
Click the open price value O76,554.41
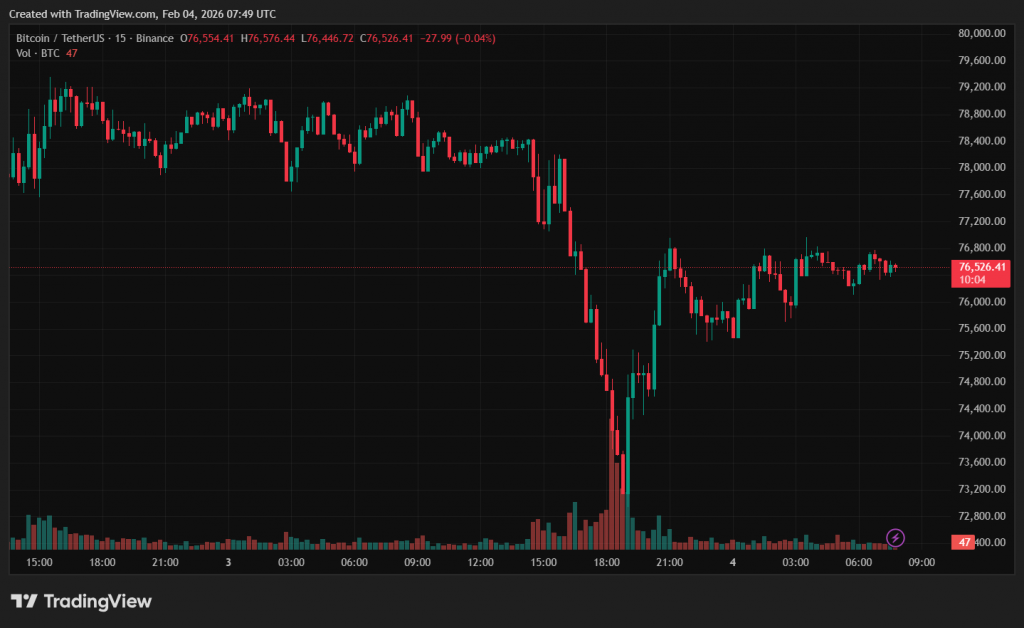207,38
